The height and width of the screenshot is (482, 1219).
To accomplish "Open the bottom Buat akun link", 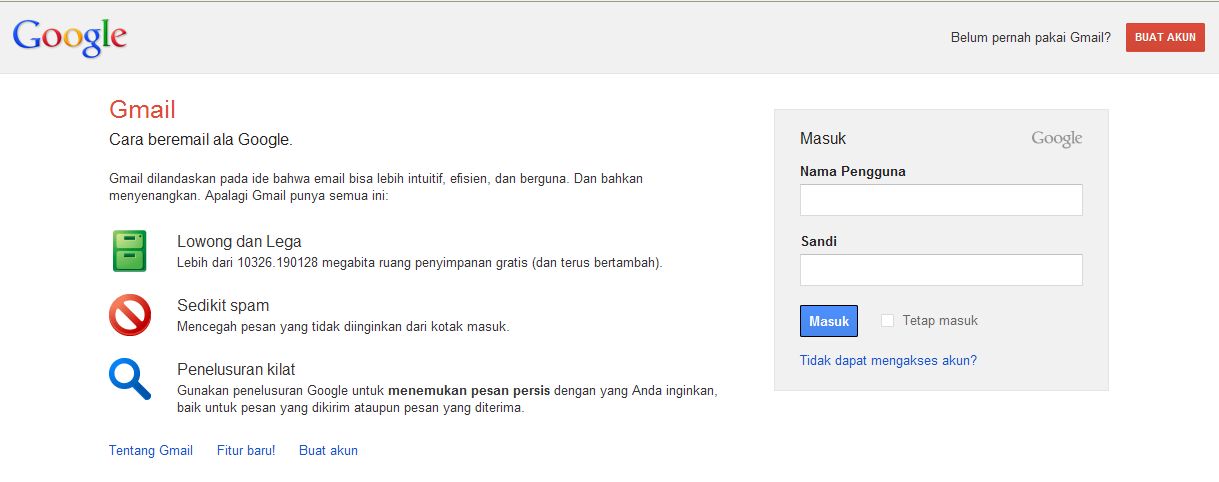I will coord(328,450).
